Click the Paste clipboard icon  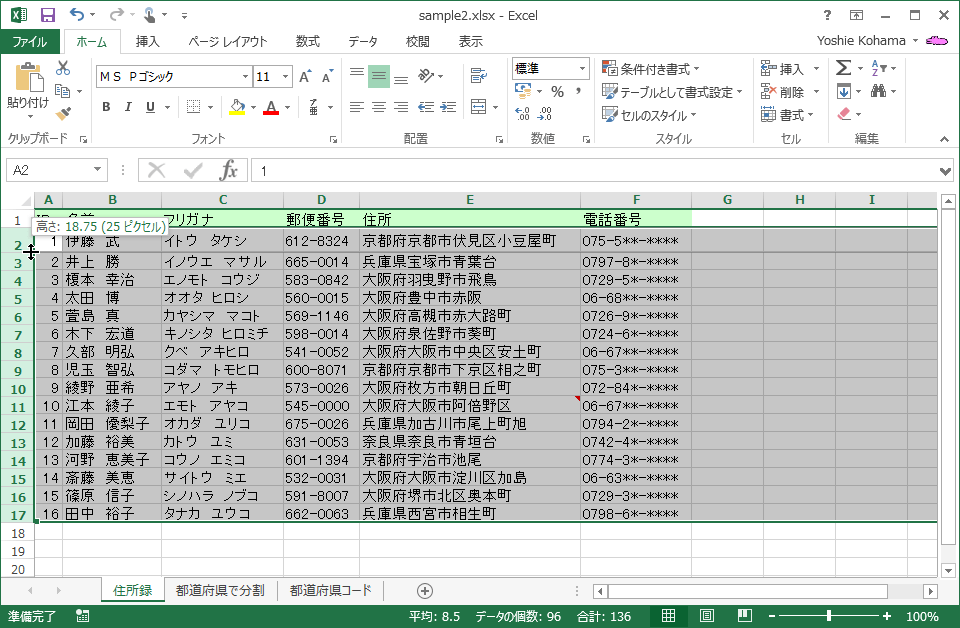(x=28, y=77)
